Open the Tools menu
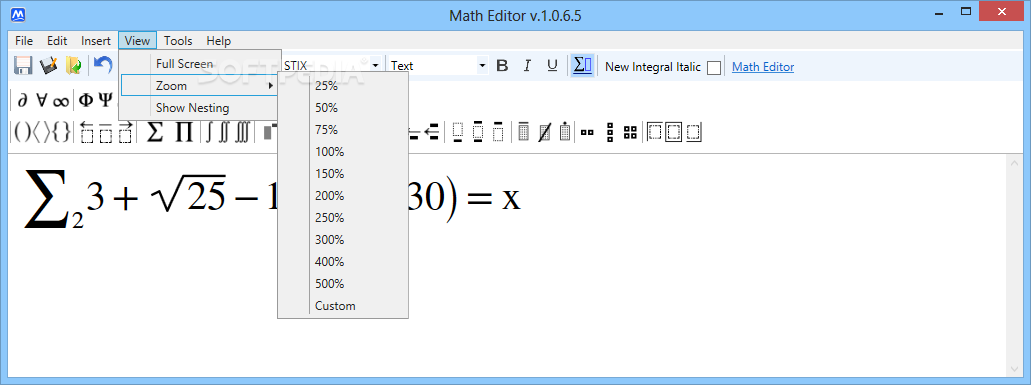 (178, 41)
